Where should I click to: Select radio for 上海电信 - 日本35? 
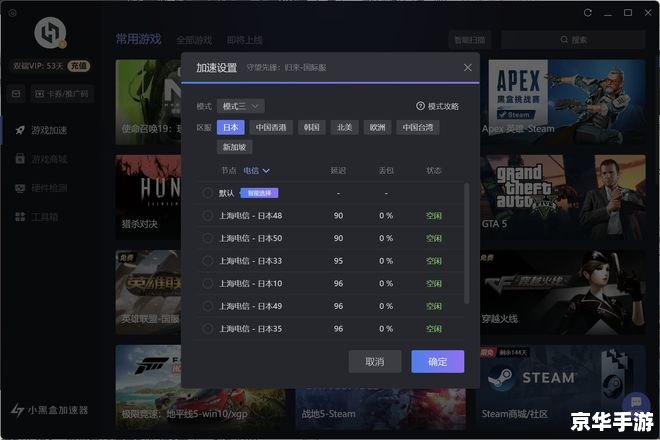pos(207,328)
